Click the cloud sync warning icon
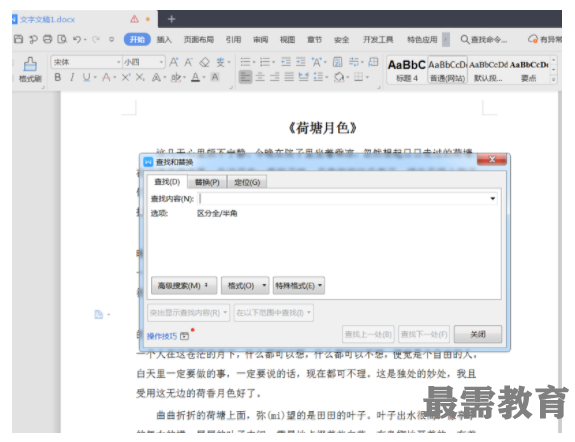This screenshot has width=575, height=442. coord(532,39)
